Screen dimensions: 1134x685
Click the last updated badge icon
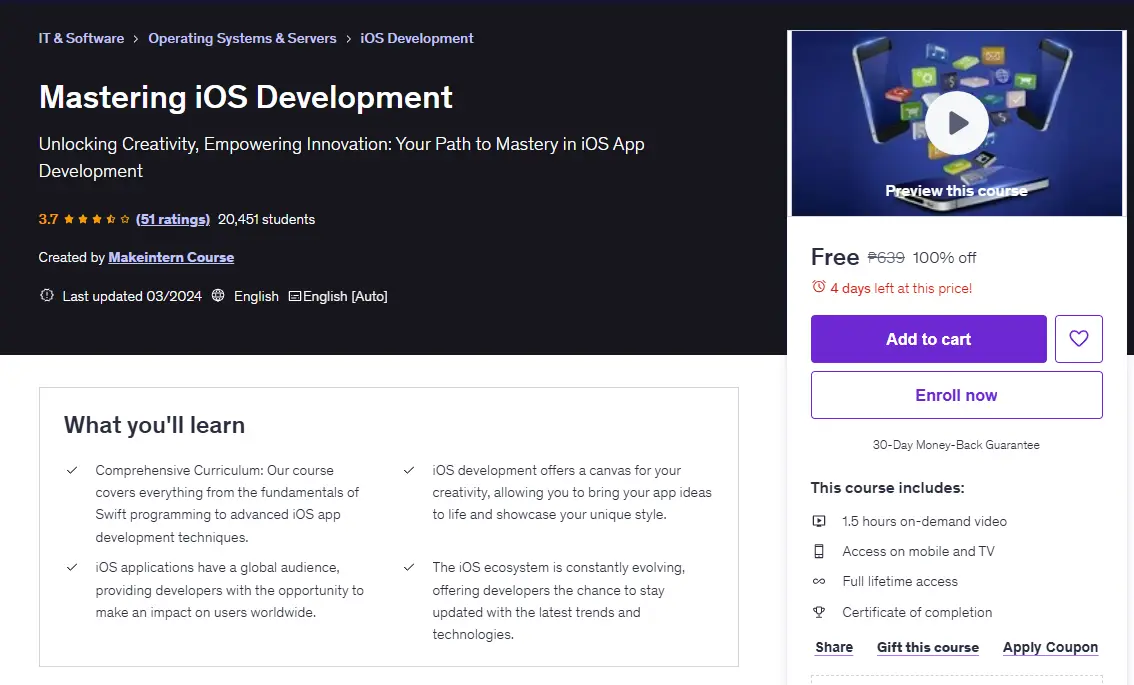(x=47, y=295)
